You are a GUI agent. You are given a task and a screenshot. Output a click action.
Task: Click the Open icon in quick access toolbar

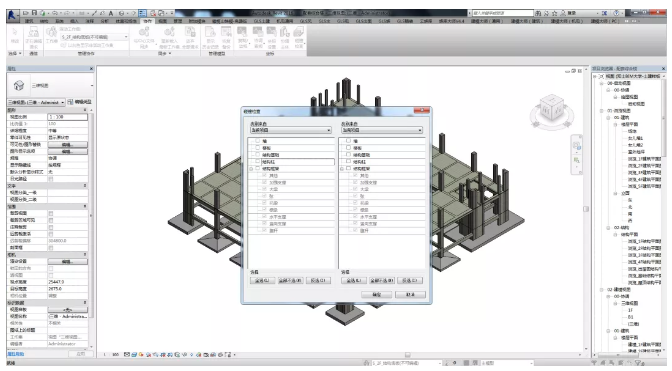(27, 13)
